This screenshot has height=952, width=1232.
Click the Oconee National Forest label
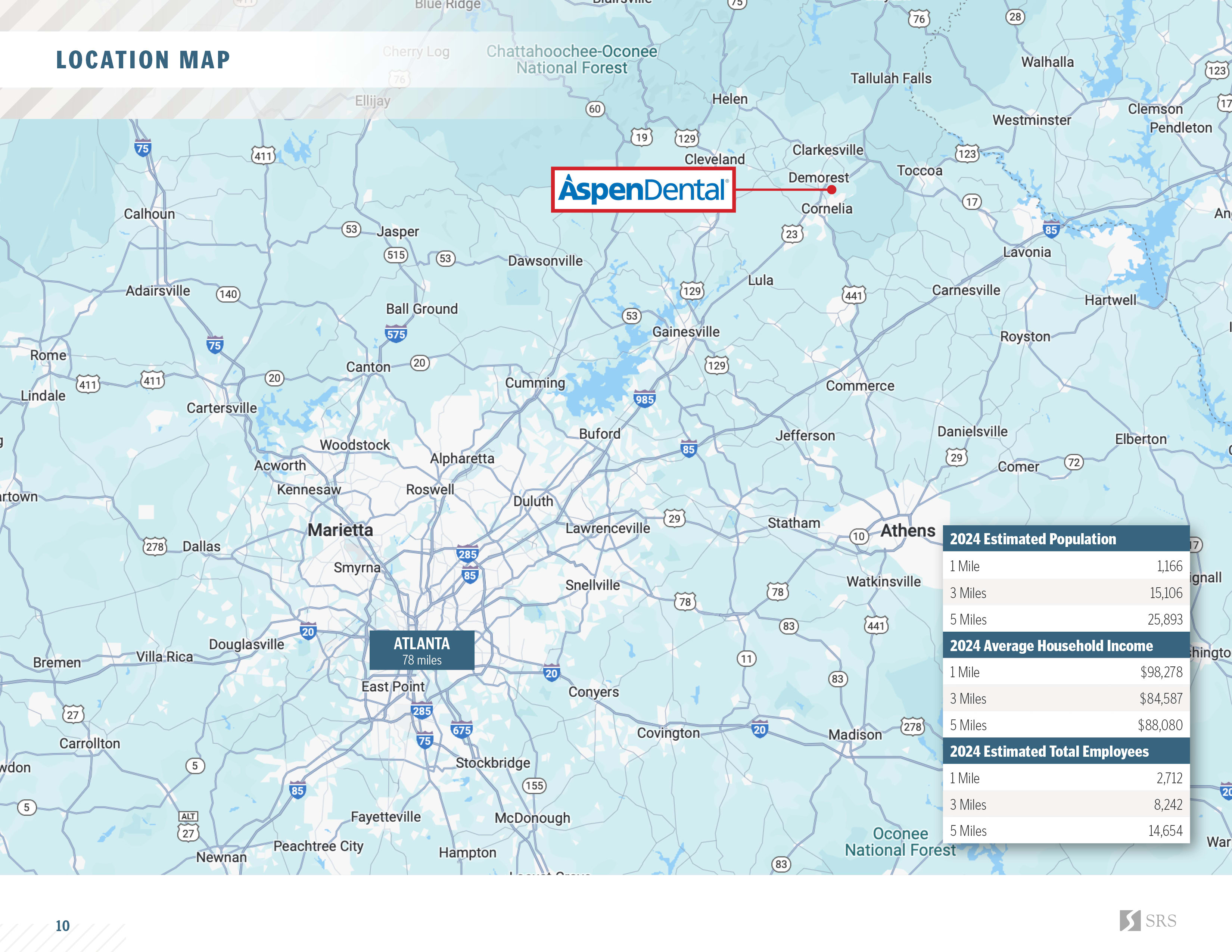point(900,841)
